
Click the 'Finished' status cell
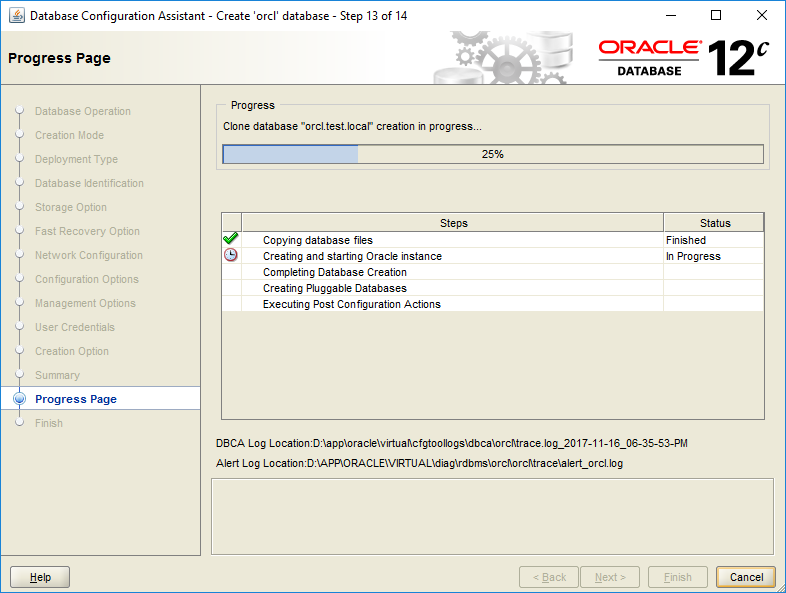(x=713, y=240)
